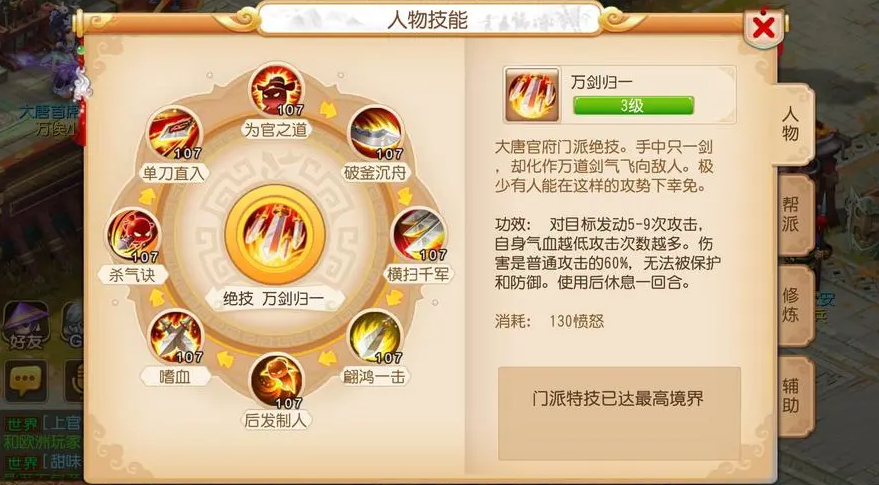879x485 pixels.
Task: Click the 万剑归一 skill thumbnail in details
Action: click(532, 95)
